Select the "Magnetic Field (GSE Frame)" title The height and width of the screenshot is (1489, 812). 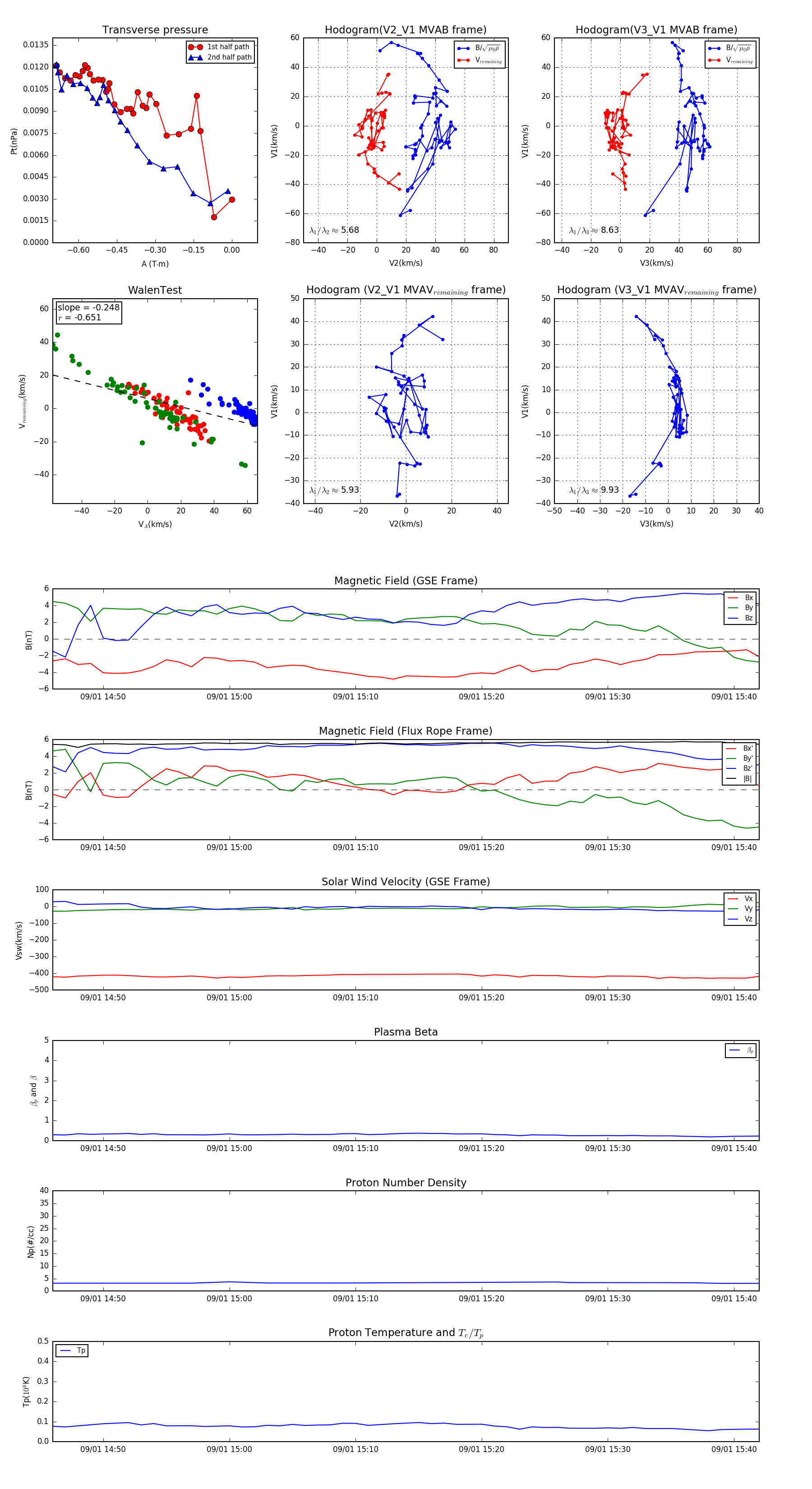coord(406,581)
